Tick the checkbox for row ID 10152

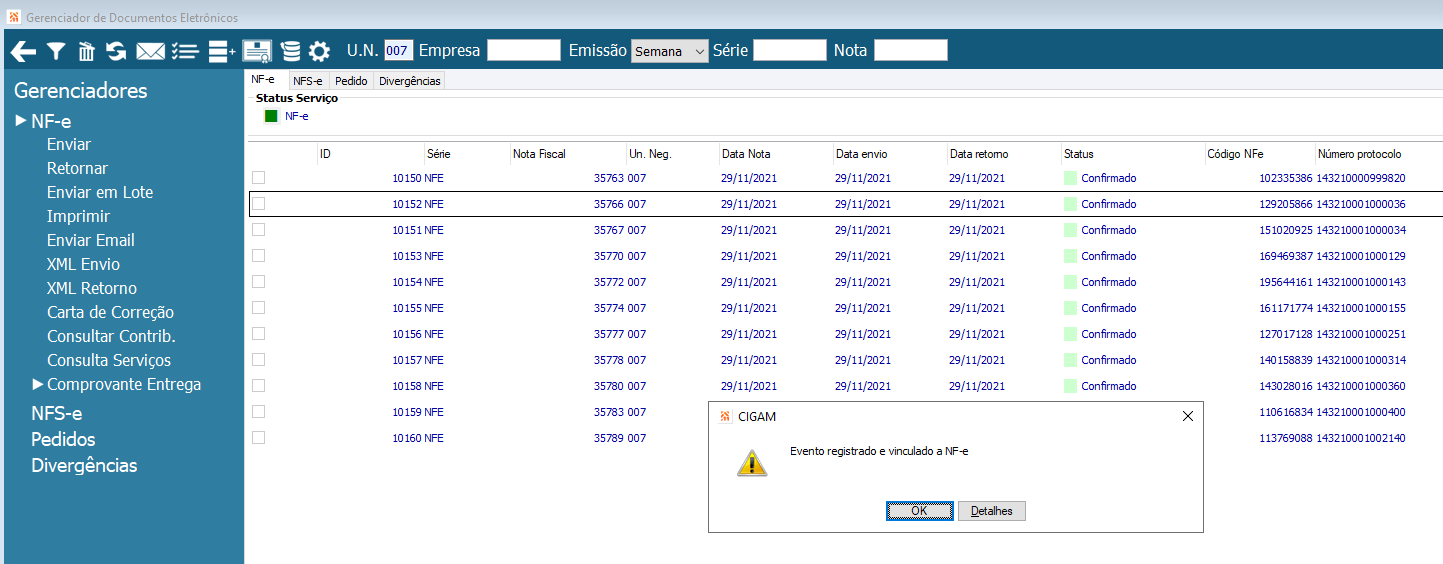click(258, 203)
